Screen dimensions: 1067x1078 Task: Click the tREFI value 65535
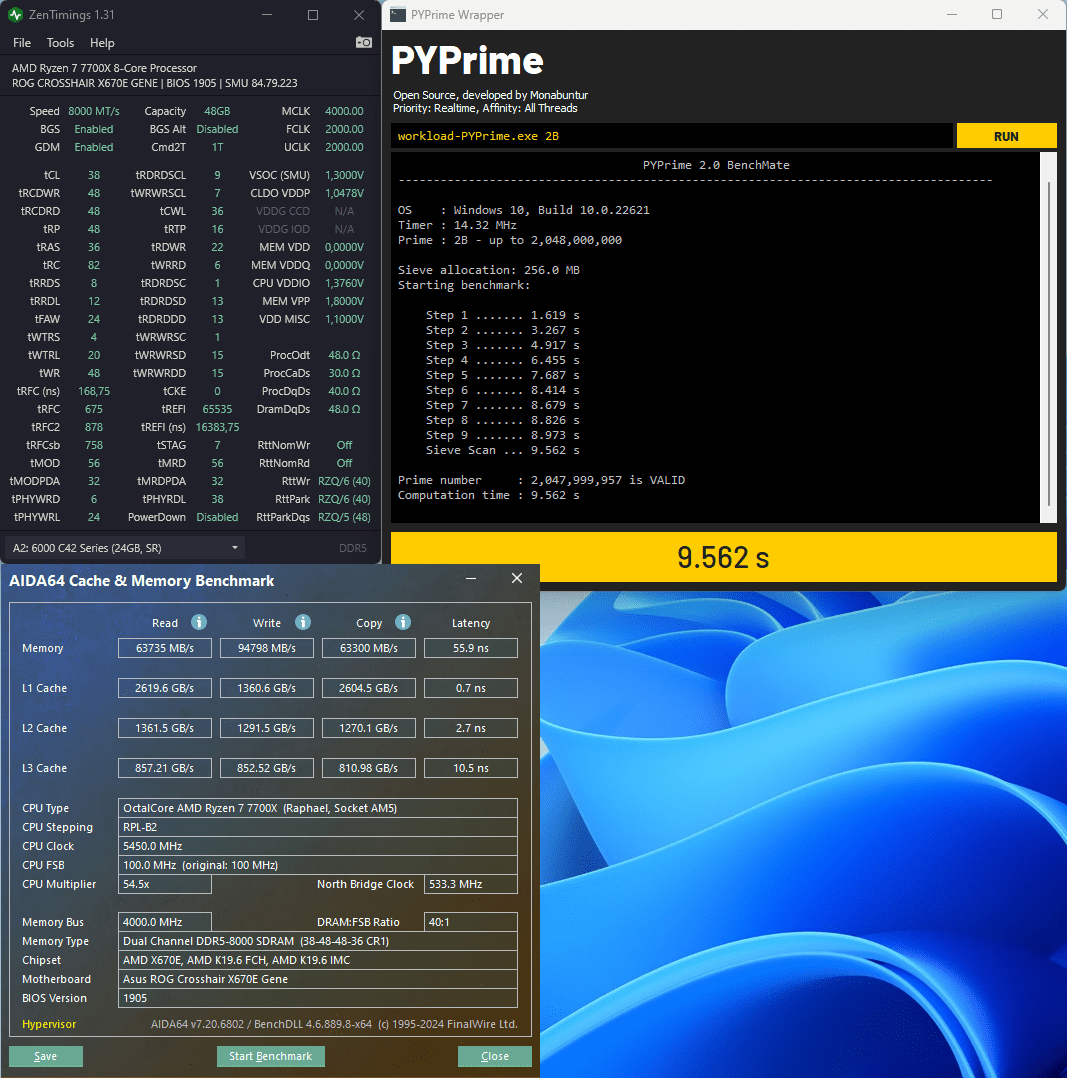click(x=217, y=409)
